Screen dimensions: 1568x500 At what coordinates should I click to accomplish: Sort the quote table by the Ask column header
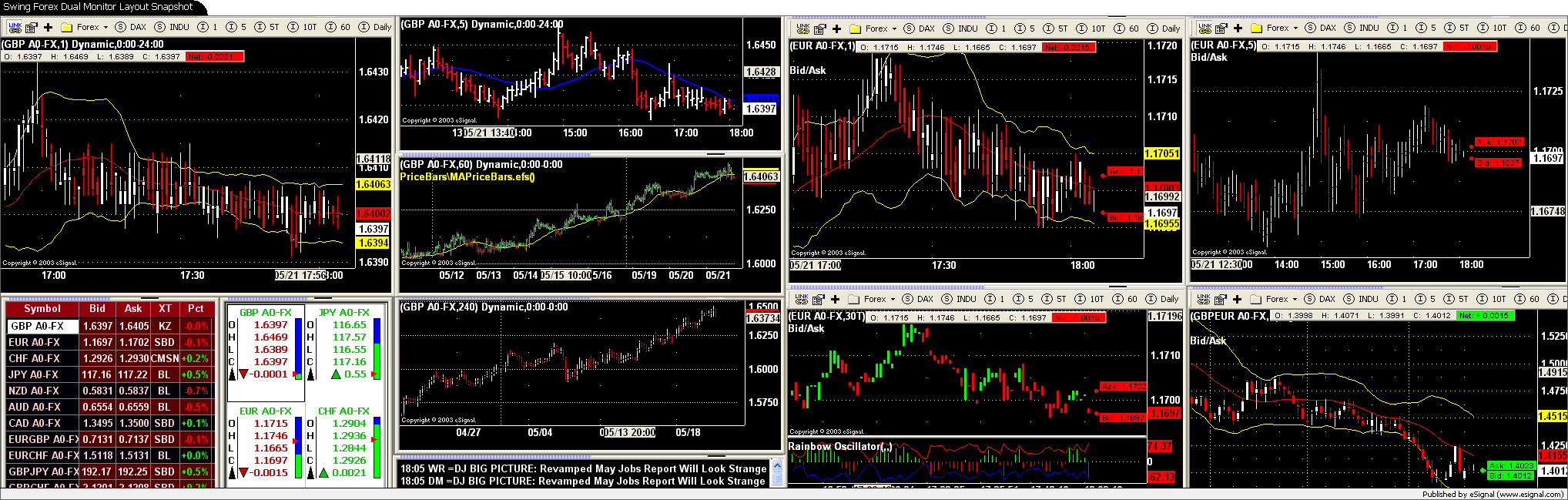pyautogui.click(x=133, y=308)
